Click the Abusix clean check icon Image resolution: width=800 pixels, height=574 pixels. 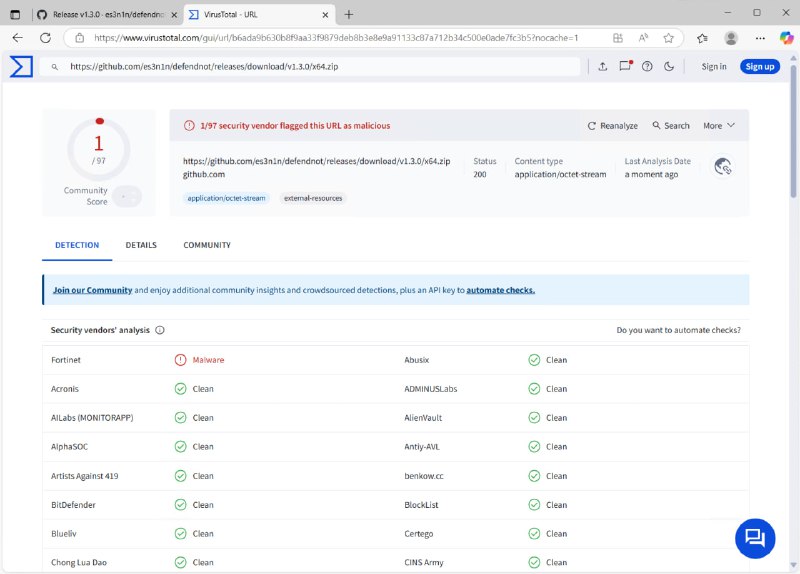coord(534,360)
